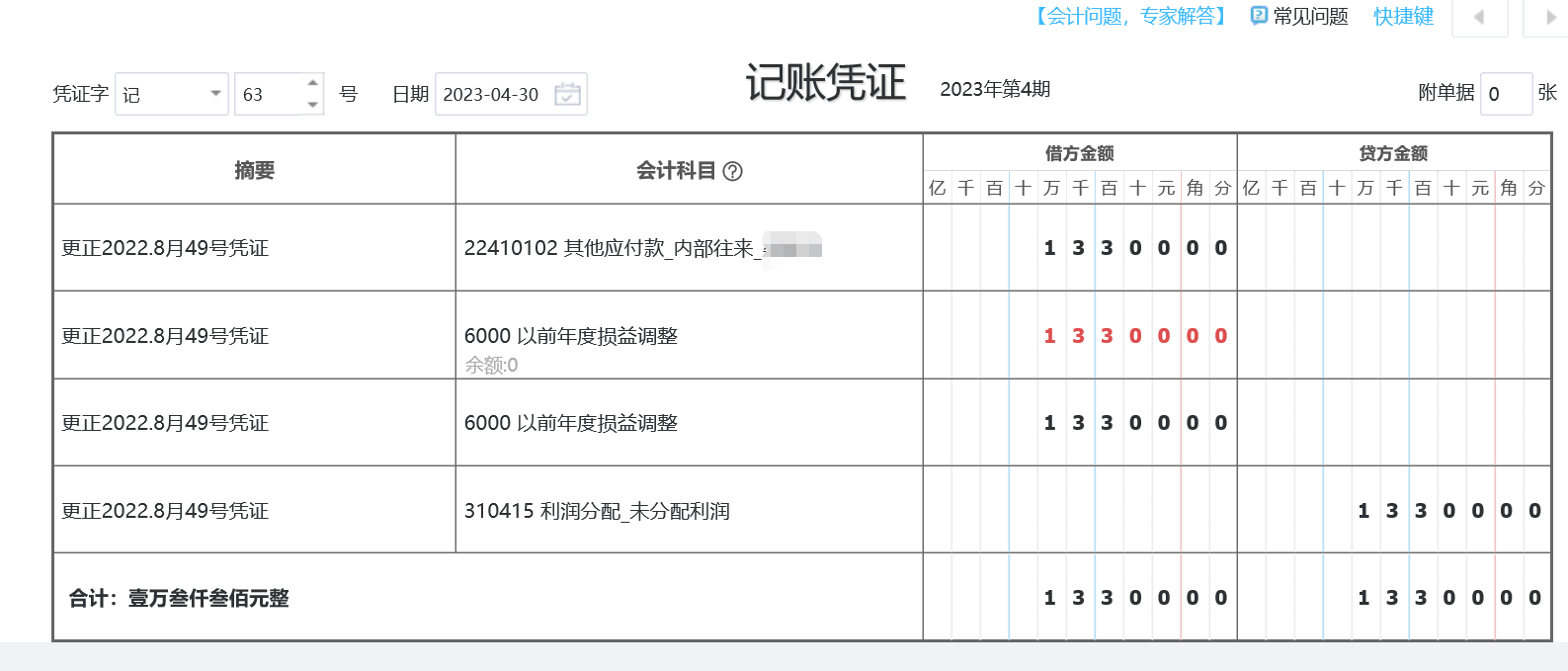Click the red debit amount in second row
Image resolution: width=1568 pixels, height=671 pixels.
[x=1134, y=336]
